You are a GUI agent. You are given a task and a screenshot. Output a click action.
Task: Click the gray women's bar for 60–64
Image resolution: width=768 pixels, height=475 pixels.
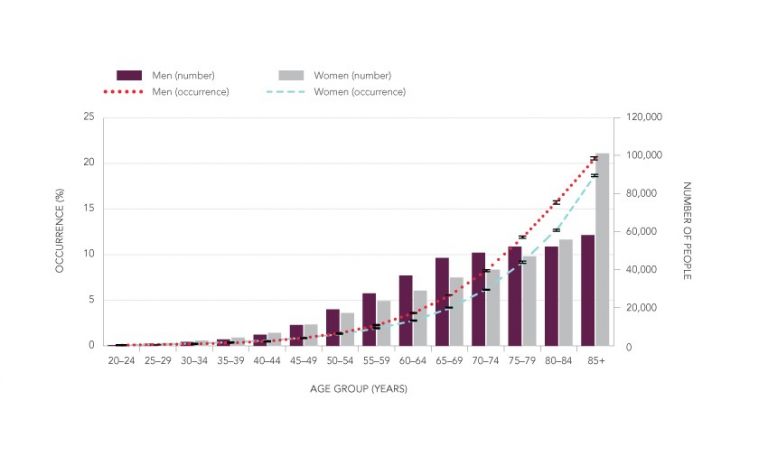pos(420,318)
